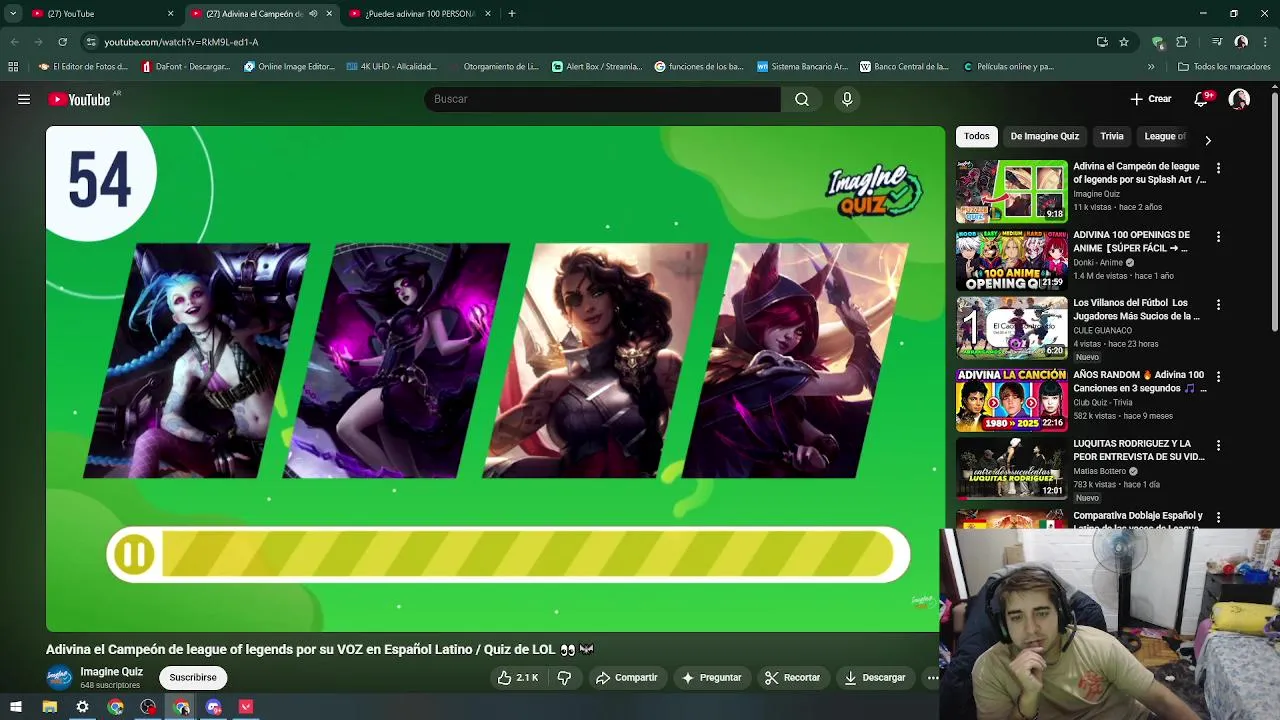The image size is (1280, 720).
Task: Click the Recortar button
Action: point(792,677)
